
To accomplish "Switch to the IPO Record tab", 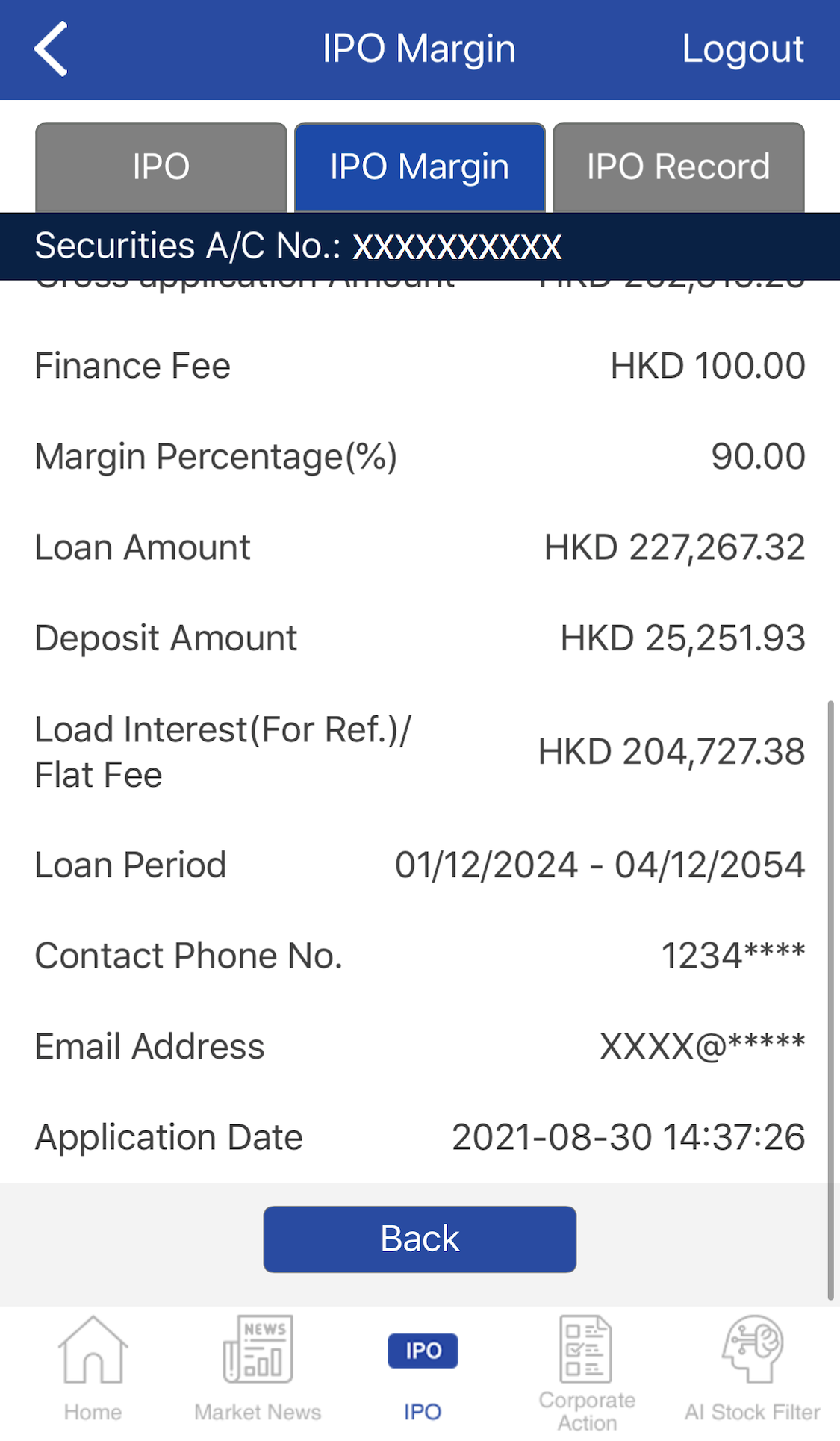I will pyautogui.click(x=678, y=167).
